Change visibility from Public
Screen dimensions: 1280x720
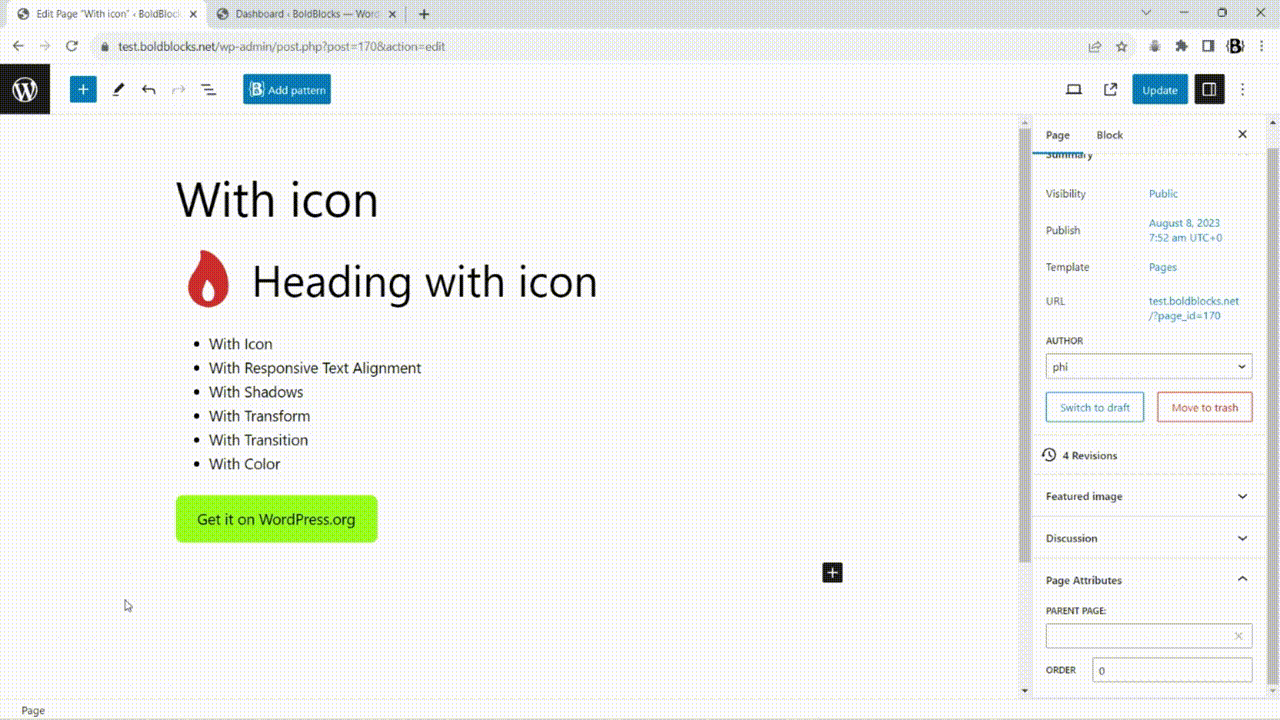1163,194
